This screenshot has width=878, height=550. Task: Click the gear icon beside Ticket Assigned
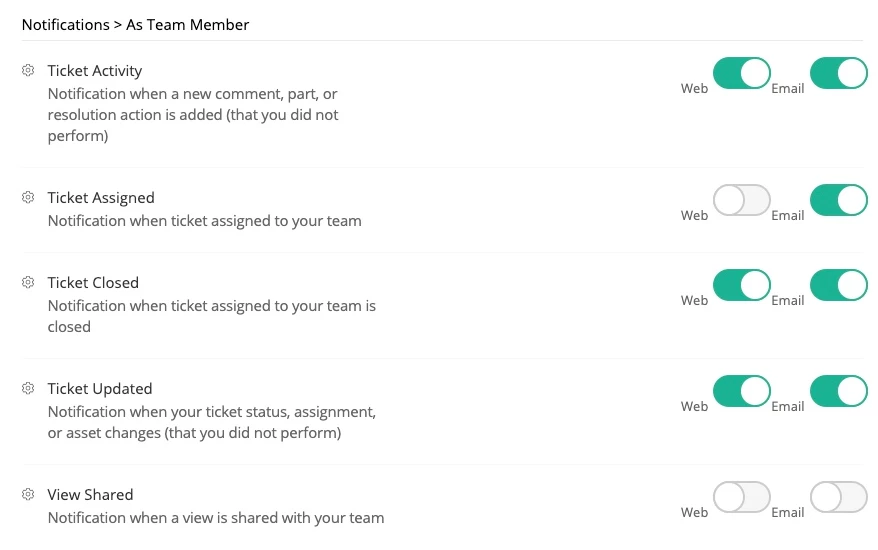[x=28, y=198]
